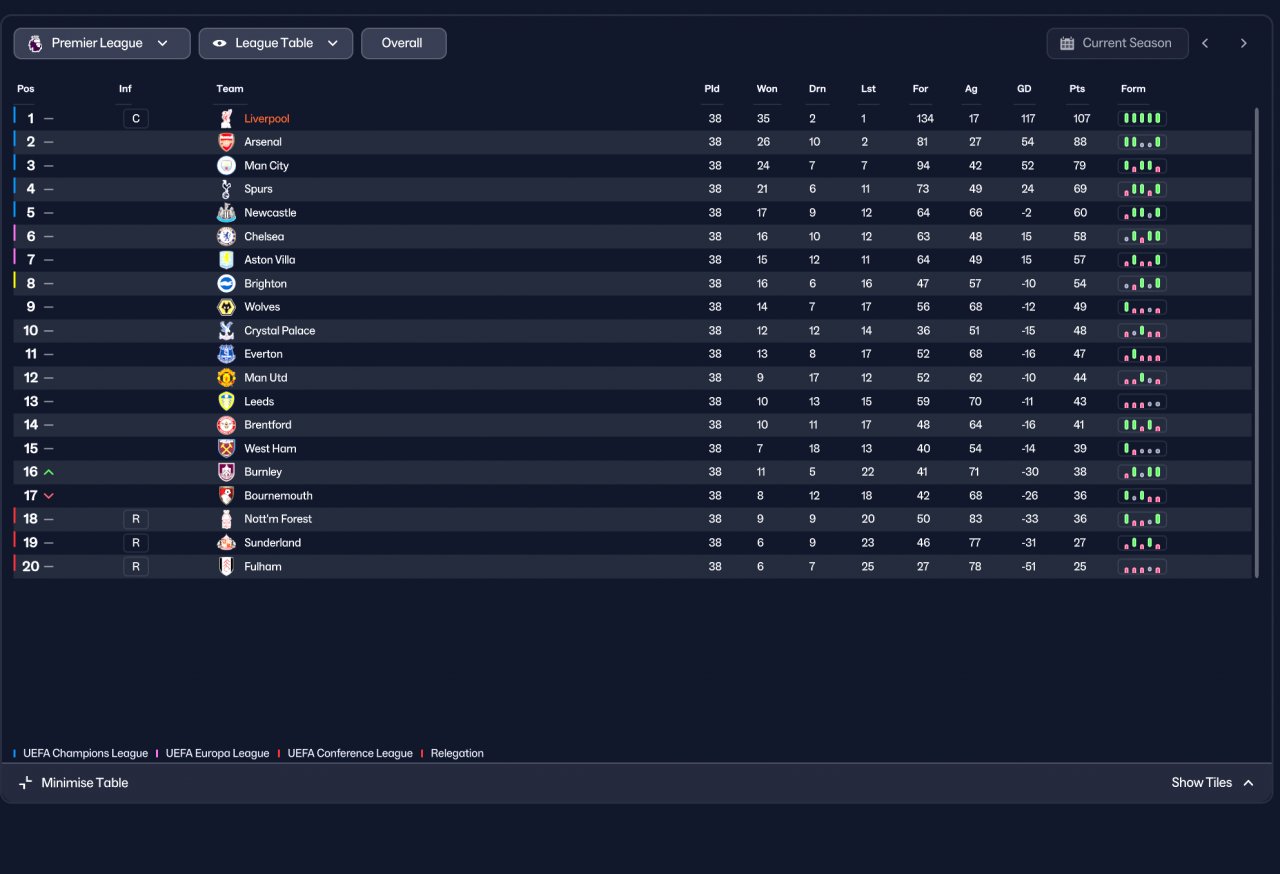Sort table by the Pts column header
Image resolution: width=1280 pixels, height=874 pixels.
click(x=1077, y=89)
